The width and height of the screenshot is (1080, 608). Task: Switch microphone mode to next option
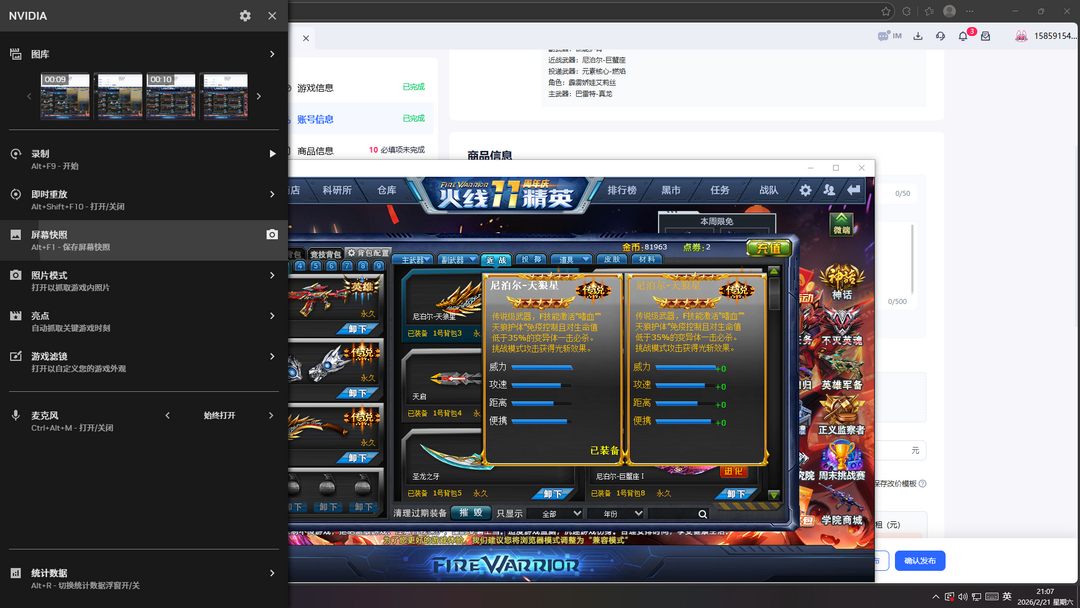(271, 415)
